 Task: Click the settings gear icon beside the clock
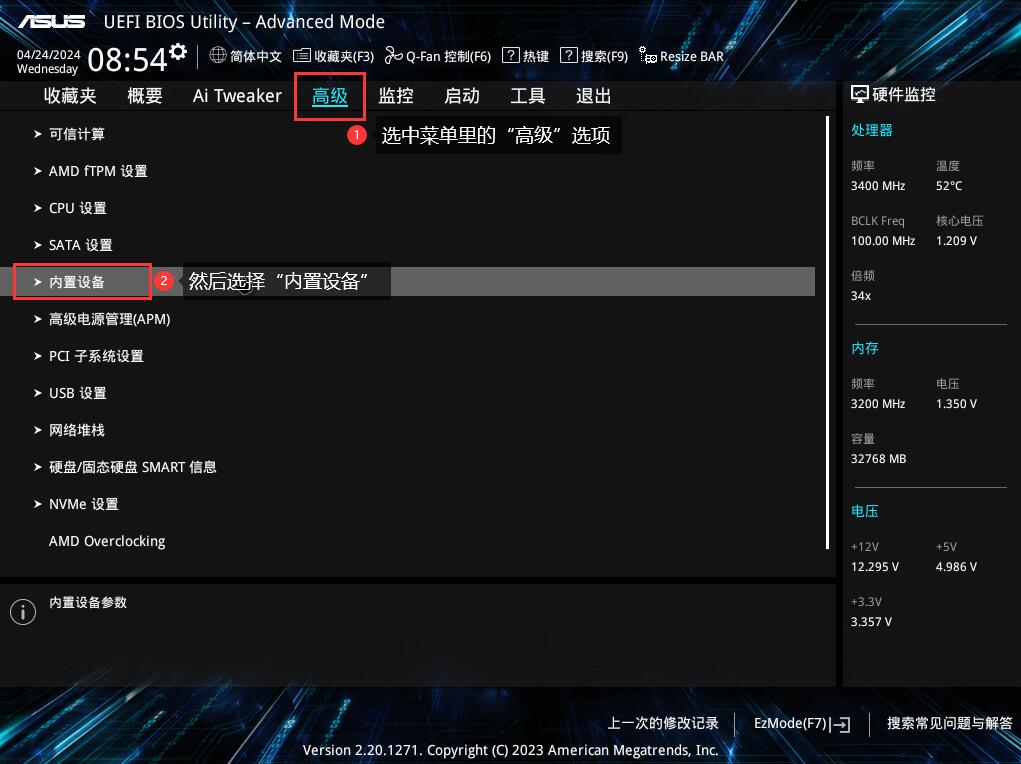coord(178,51)
